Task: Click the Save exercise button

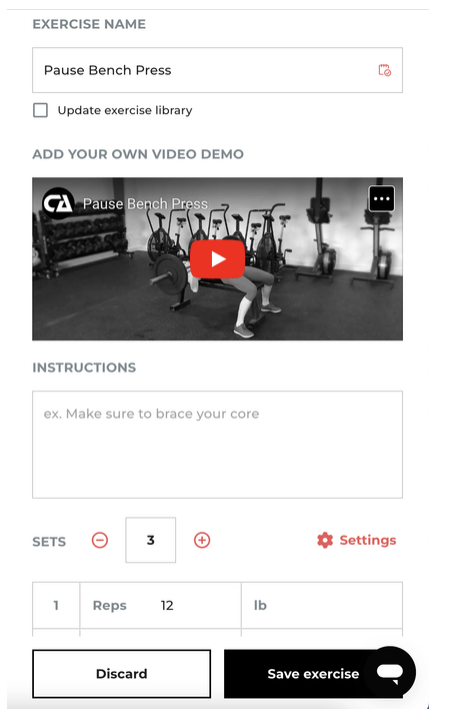Action: 313,674
